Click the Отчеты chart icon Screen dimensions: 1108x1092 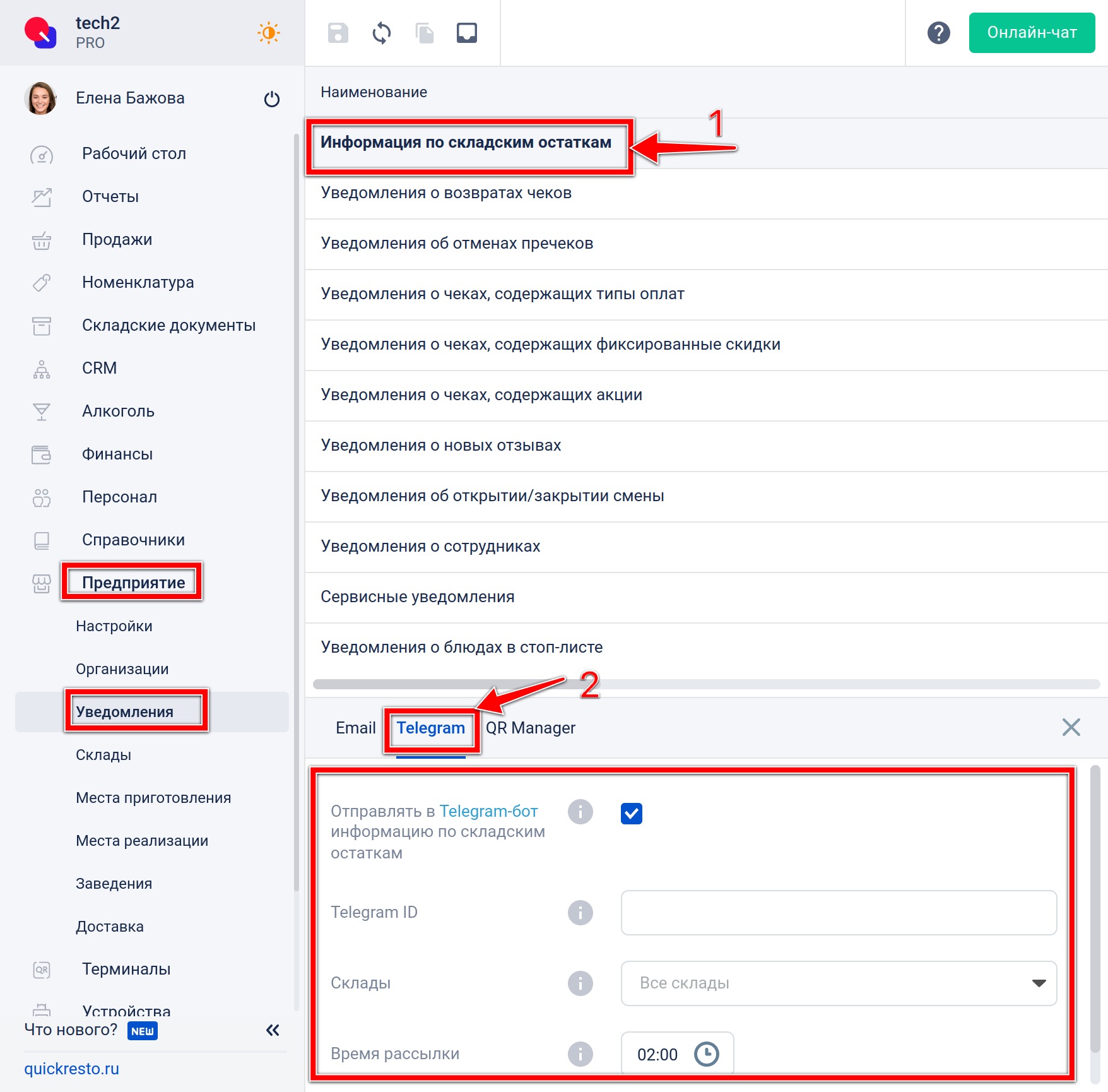click(x=42, y=198)
